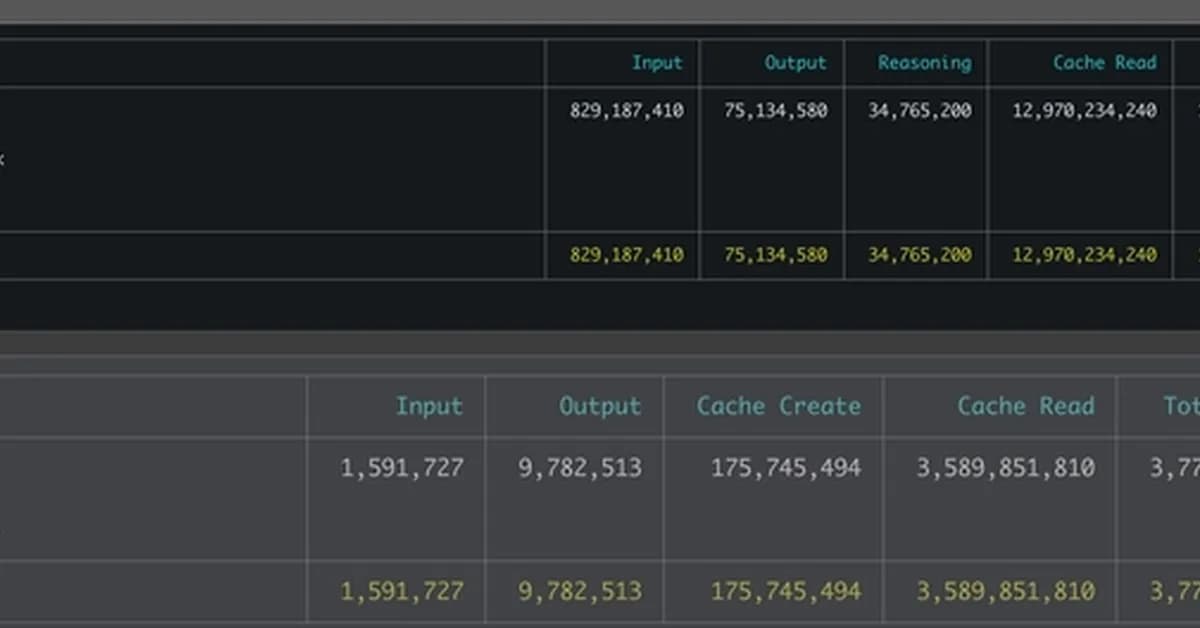Click the Cache Read header in the bottom table

1025,406
